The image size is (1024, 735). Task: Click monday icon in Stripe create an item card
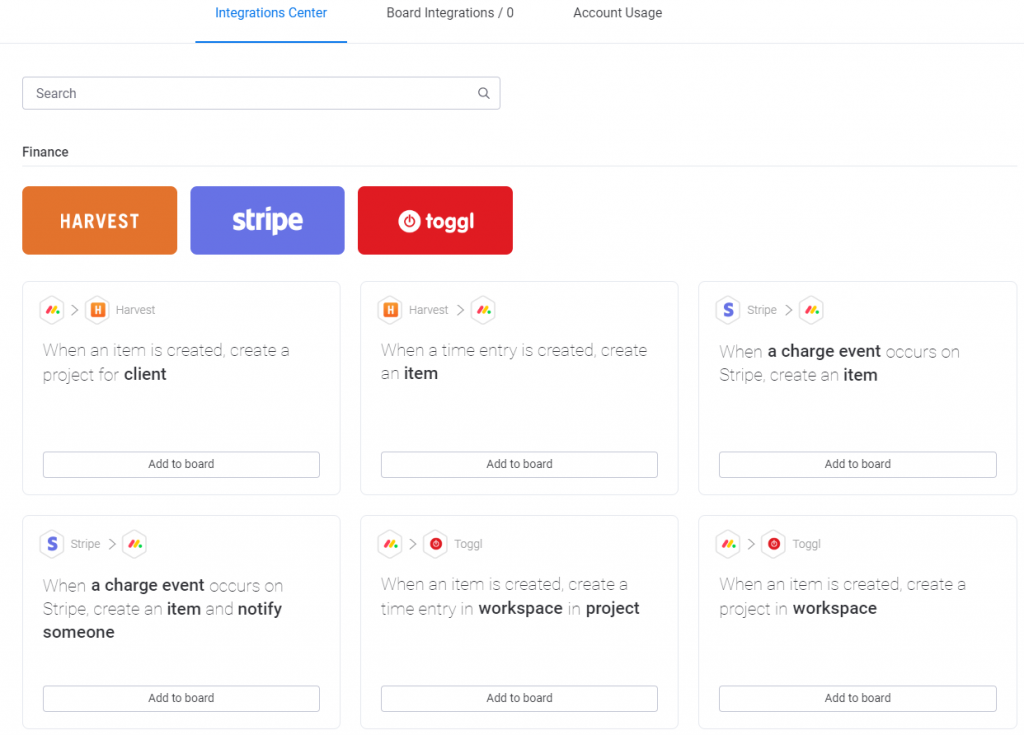click(x=811, y=310)
